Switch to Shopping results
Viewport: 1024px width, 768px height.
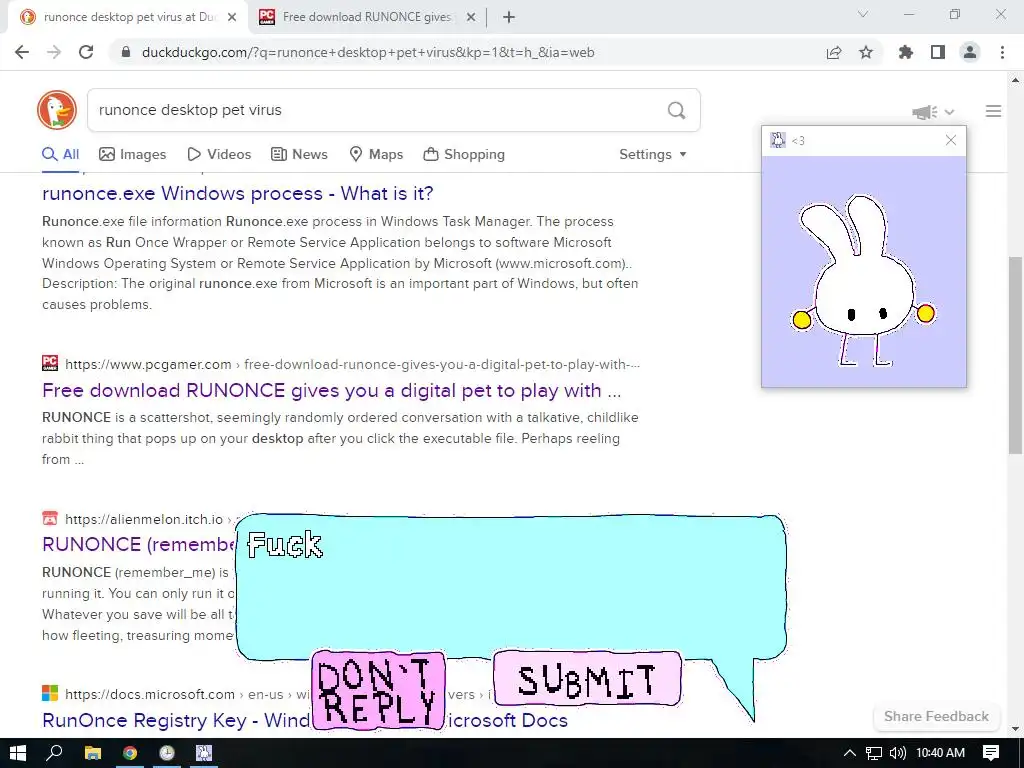click(x=464, y=155)
